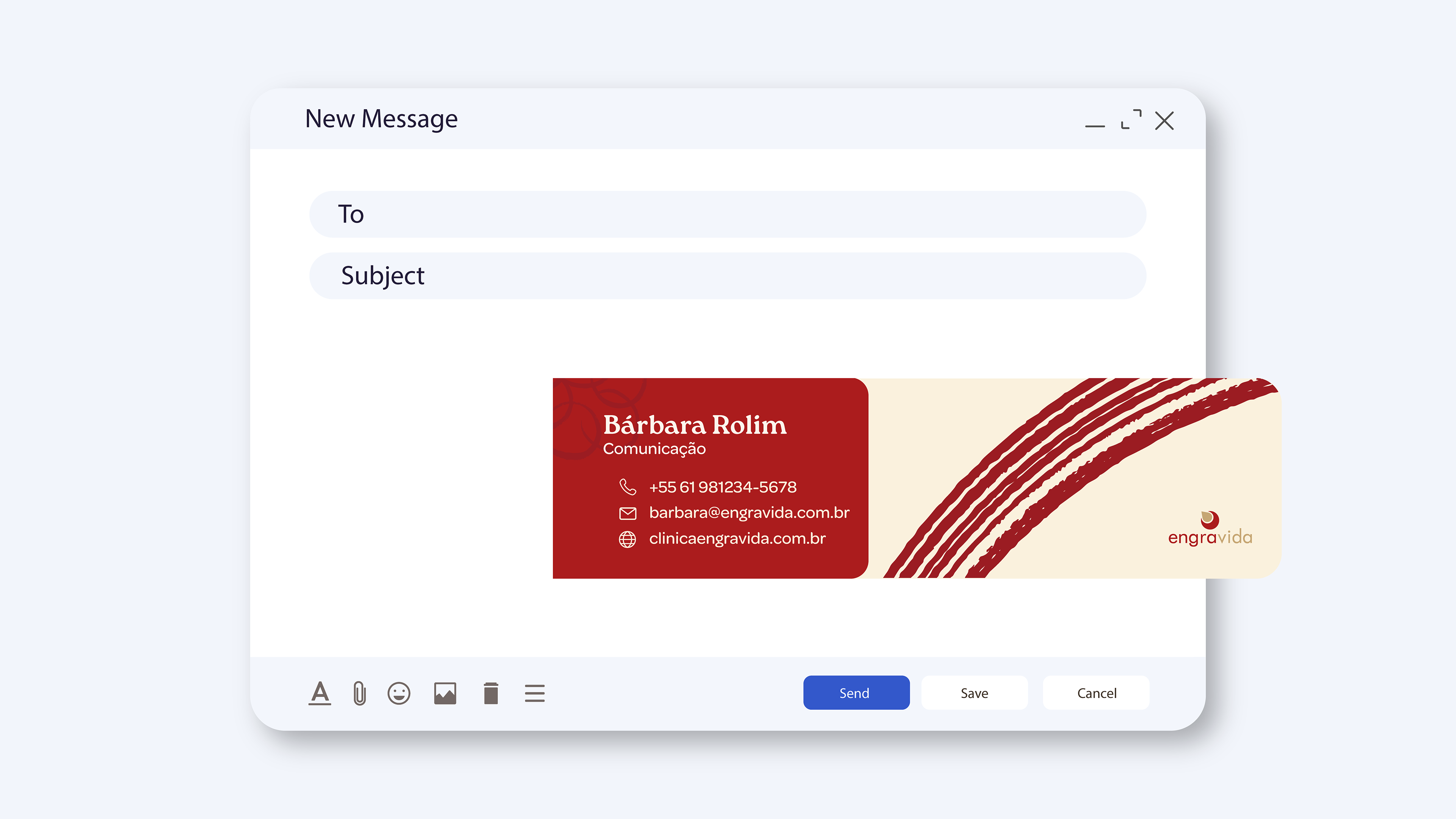The image size is (1456, 819).
Task: Click the globe icon in the signature
Action: [x=628, y=539]
